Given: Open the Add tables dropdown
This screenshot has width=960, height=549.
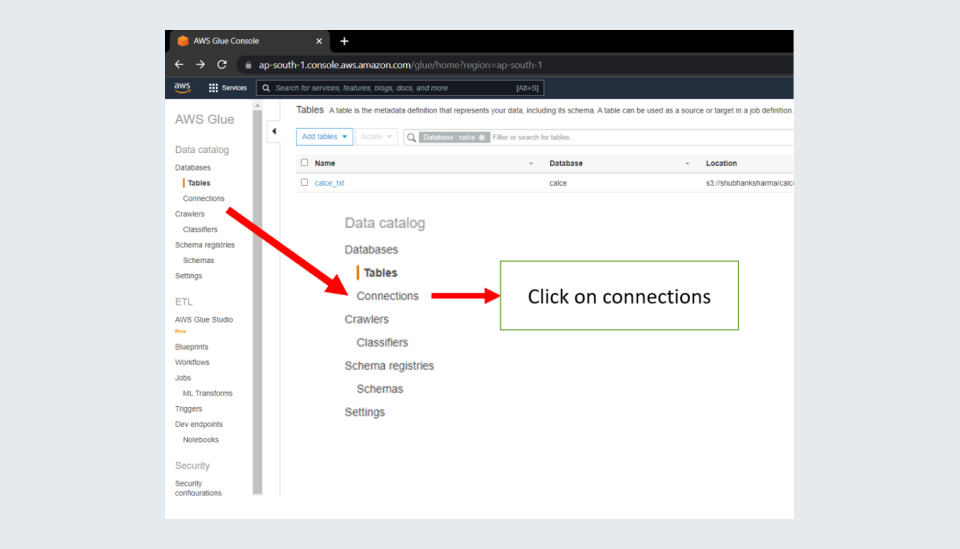Looking at the screenshot, I should click(x=324, y=136).
